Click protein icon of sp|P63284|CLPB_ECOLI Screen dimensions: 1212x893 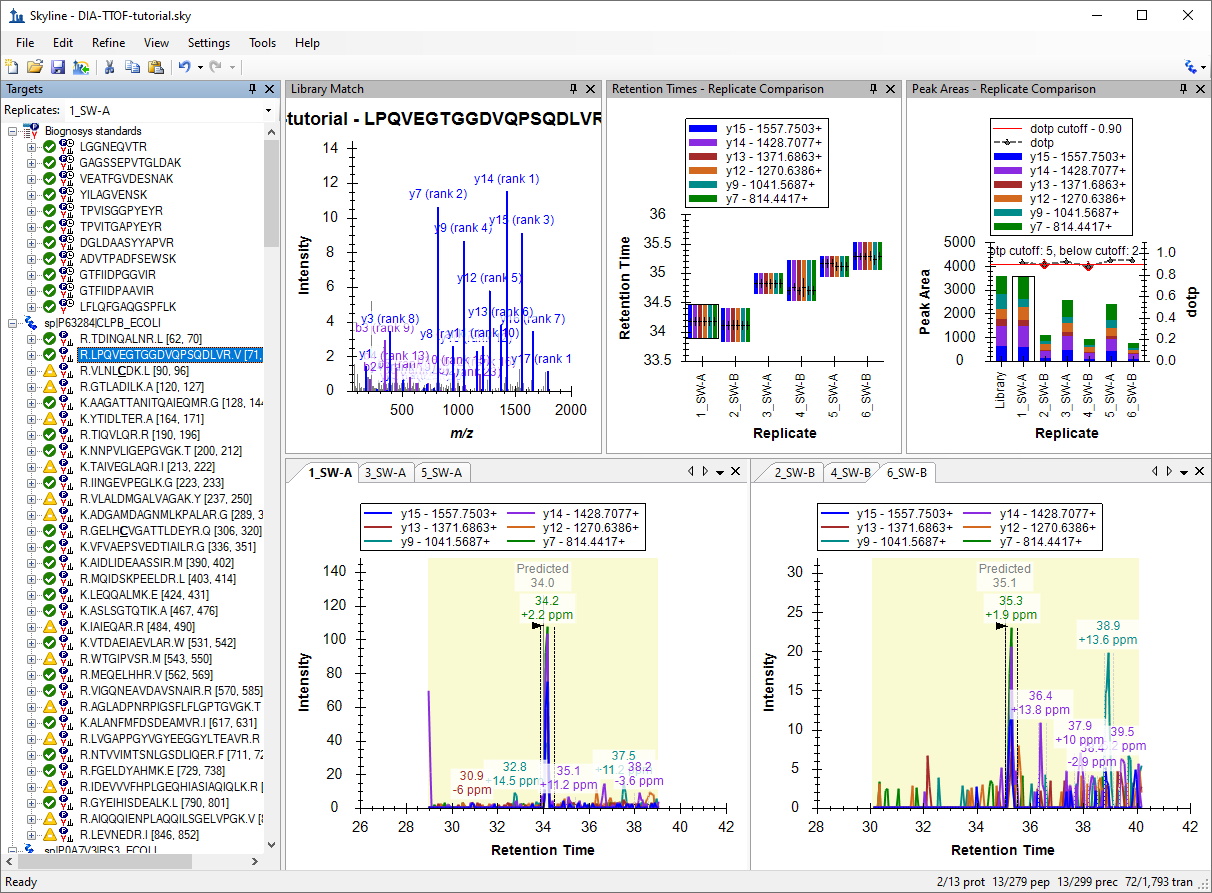coord(29,323)
